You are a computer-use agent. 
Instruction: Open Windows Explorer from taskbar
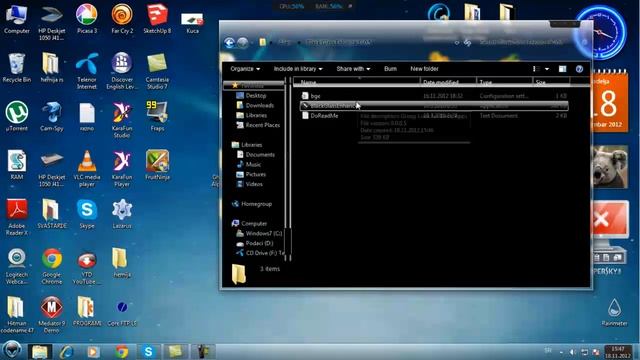click(x=40, y=351)
